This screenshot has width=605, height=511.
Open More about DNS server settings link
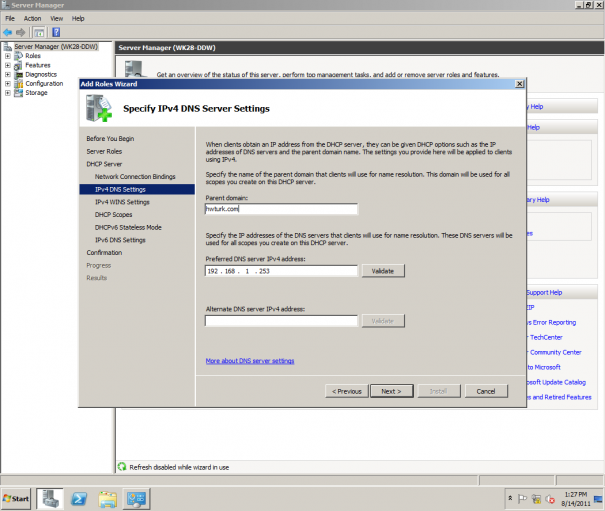coord(250,361)
